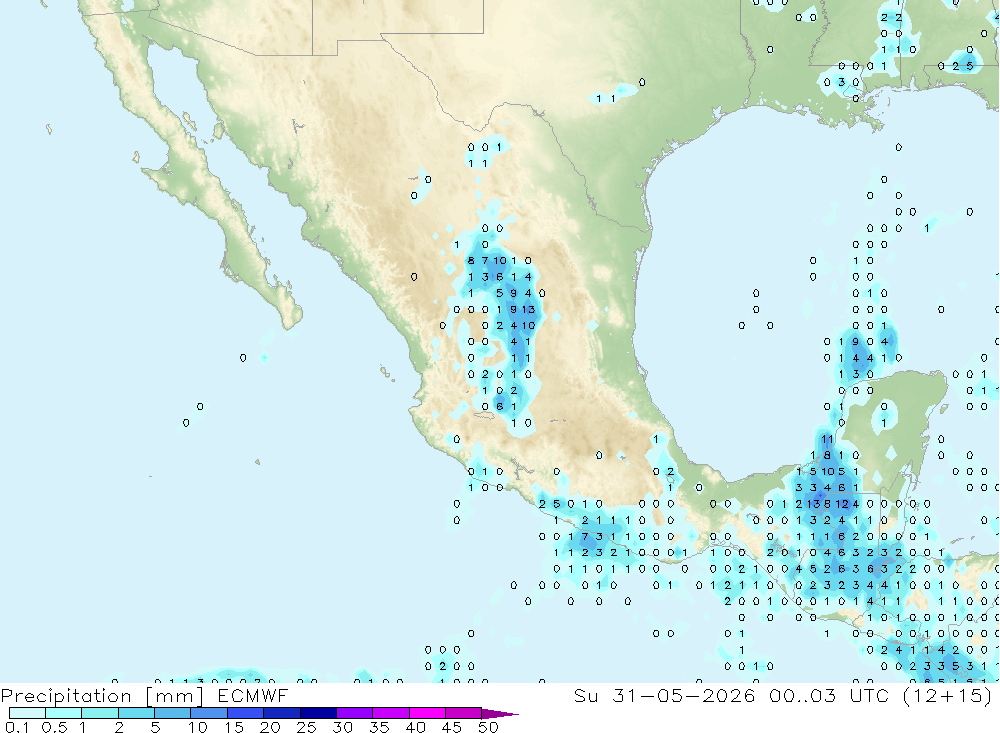Click the legend swatch between 5 and 10
This screenshot has width=1000, height=733.
[x=172, y=713]
